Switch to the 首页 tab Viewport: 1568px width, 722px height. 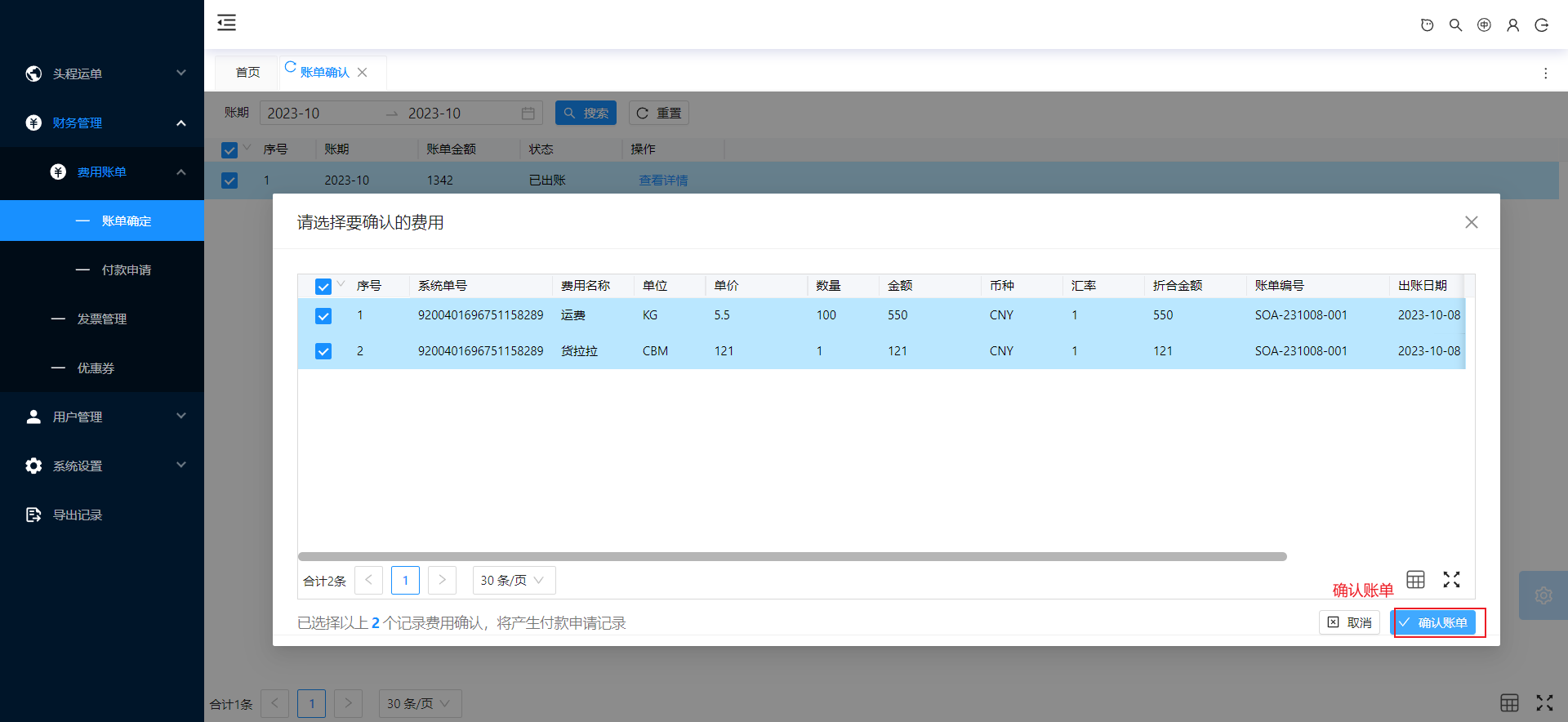[247, 73]
